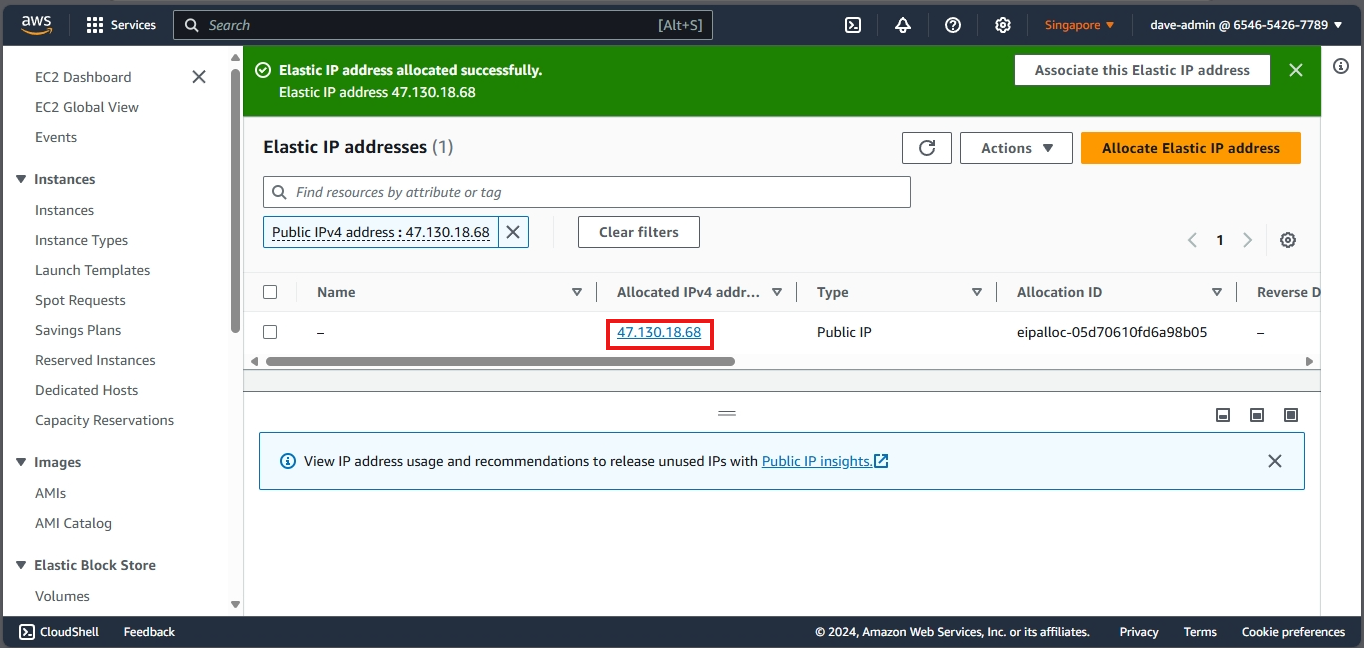Open the Actions dropdown
1364x648 pixels.
(x=1016, y=148)
